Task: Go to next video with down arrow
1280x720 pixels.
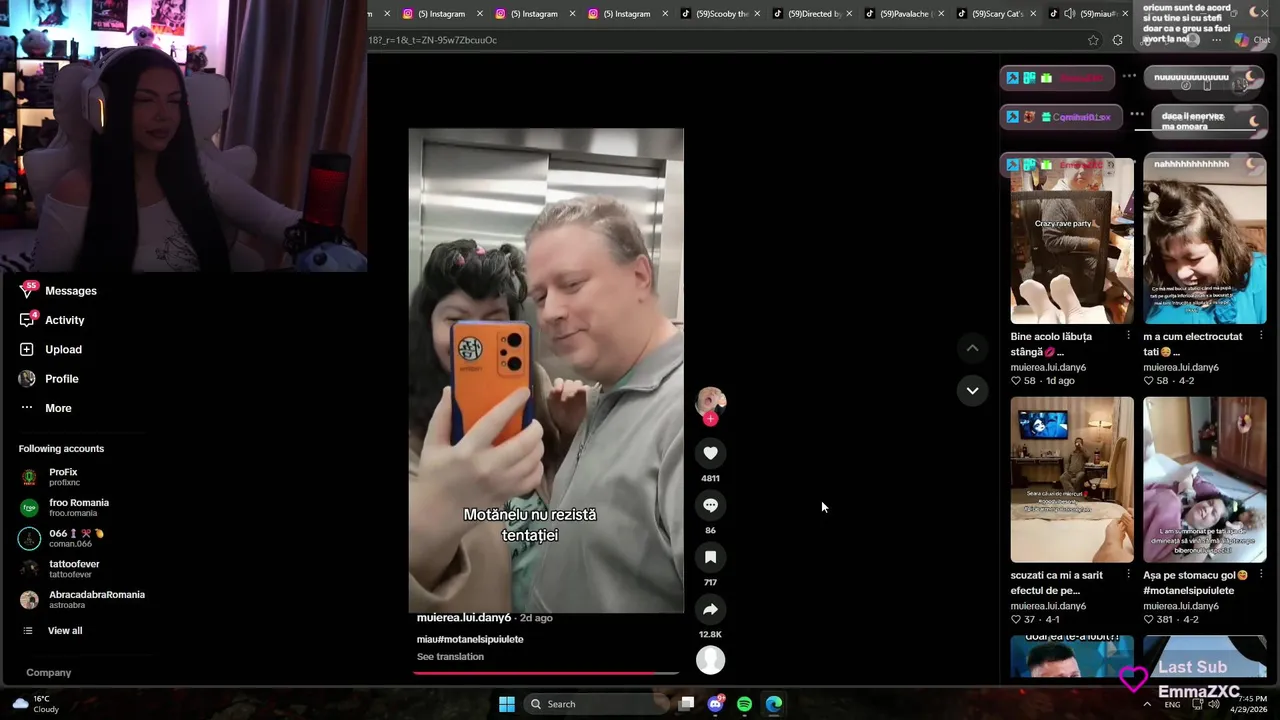Action: point(972,390)
